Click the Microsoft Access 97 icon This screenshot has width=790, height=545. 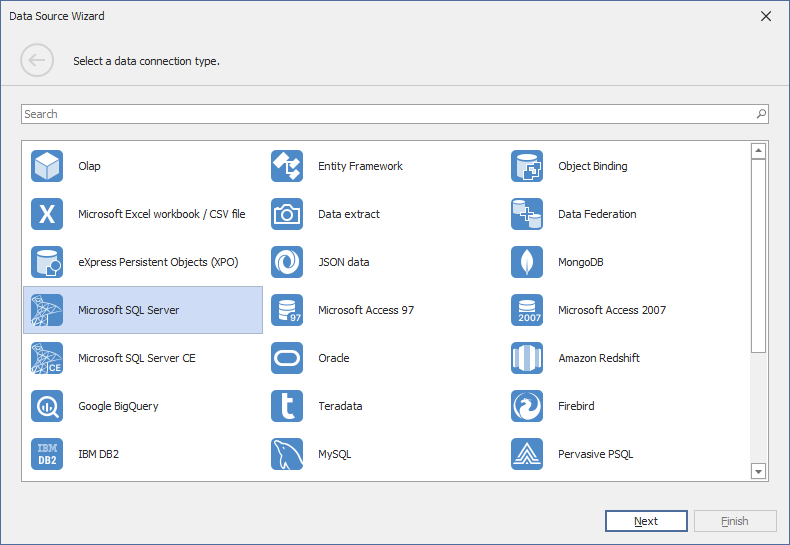coord(287,310)
